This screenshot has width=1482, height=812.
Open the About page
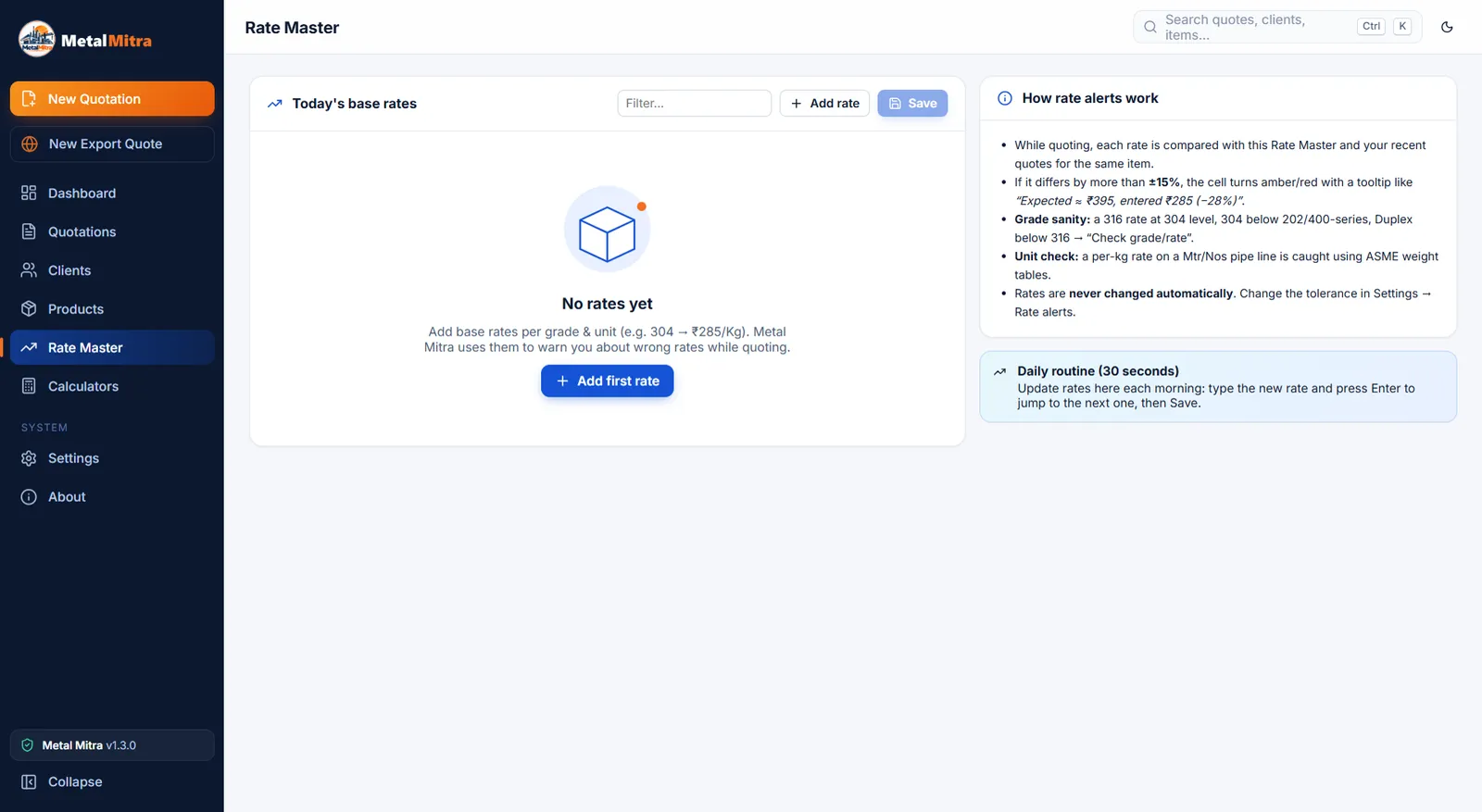point(112,497)
